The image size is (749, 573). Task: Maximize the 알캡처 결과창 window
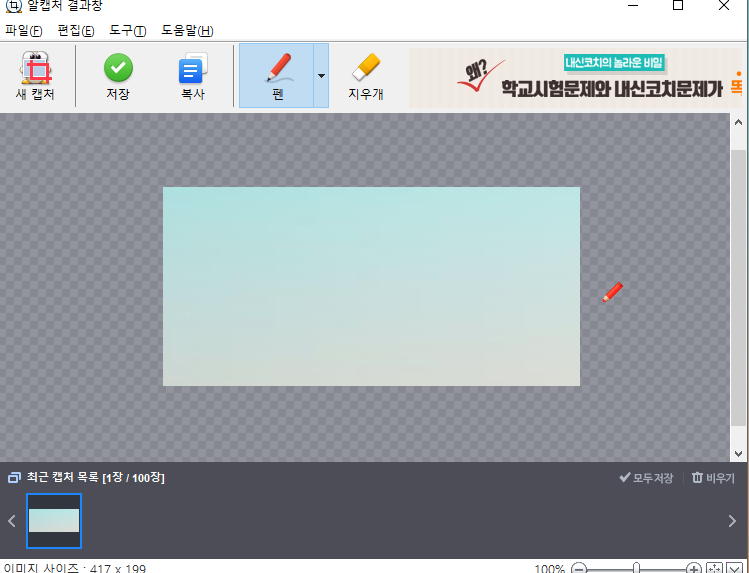(678, 6)
